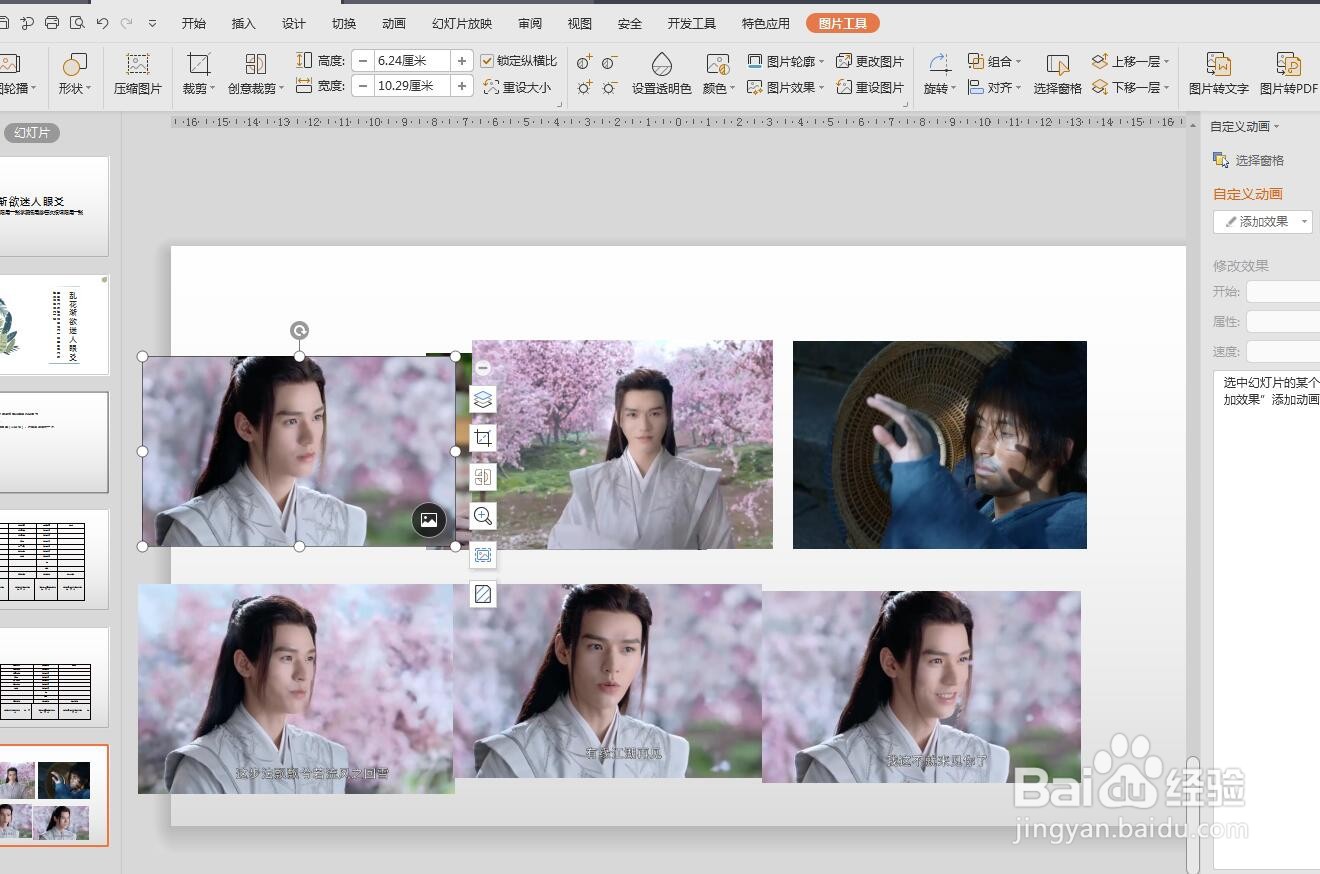Open the Developer Tools (开发工具) tab
Viewport: 1320px width, 874px height.
click(x=692, y=23)
